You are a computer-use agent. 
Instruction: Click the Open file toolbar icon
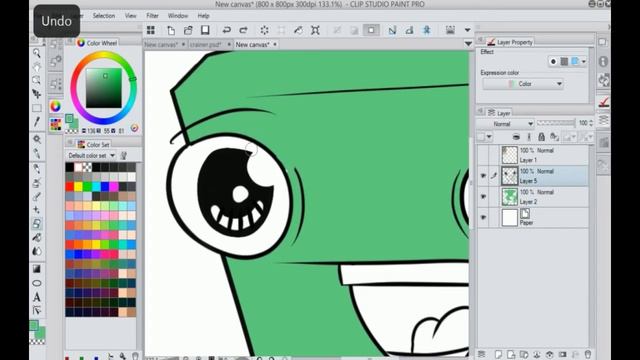coord(188,30)
